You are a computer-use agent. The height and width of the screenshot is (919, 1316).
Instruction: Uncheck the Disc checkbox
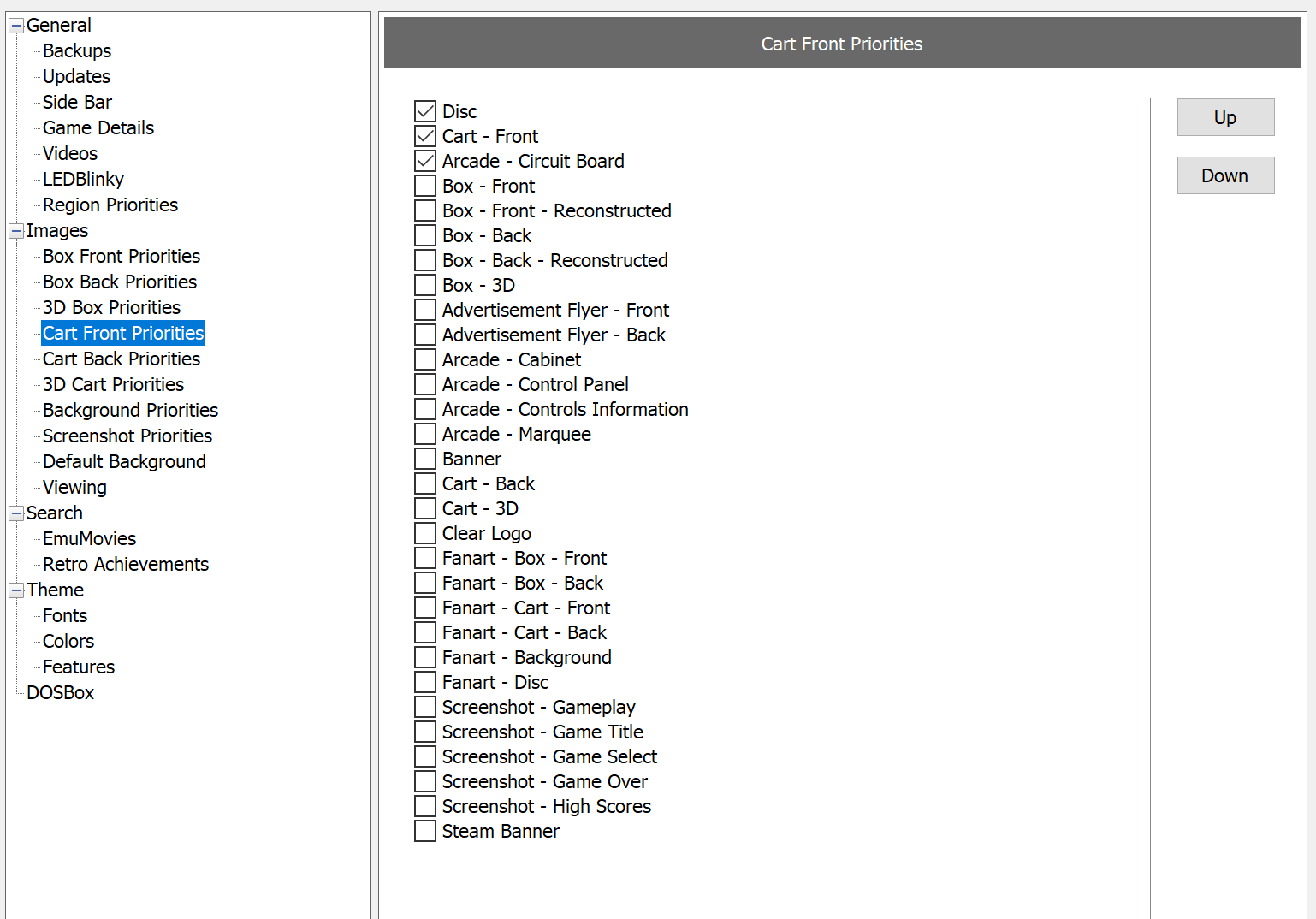click(425, 111)
